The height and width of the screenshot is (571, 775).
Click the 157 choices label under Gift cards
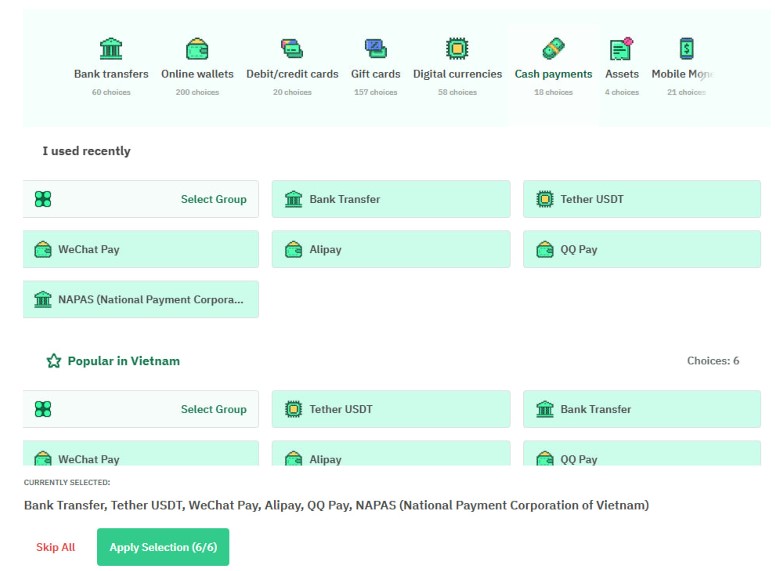376,92
